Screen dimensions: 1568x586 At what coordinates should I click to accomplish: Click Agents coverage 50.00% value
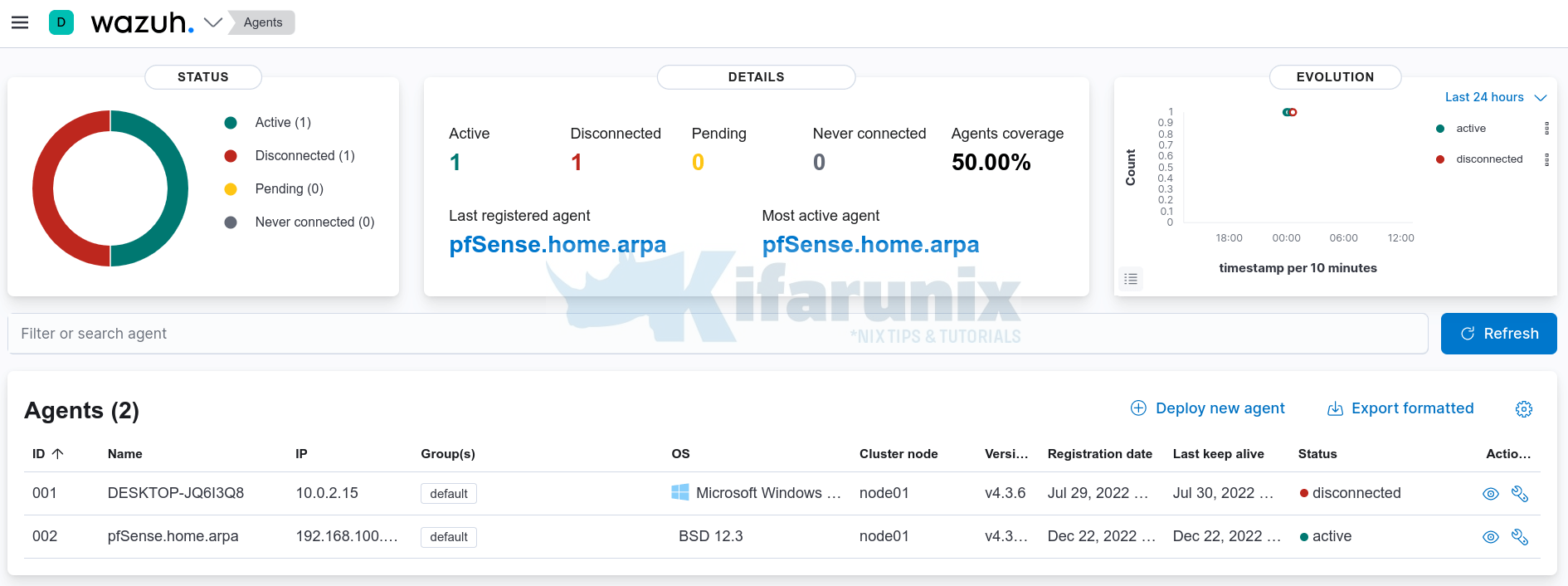coord(991,162)
